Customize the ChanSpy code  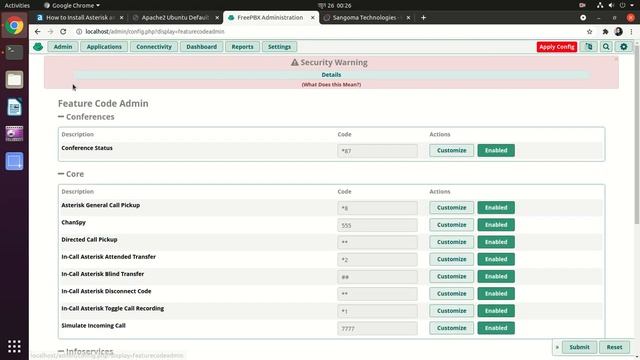[451, 225]
